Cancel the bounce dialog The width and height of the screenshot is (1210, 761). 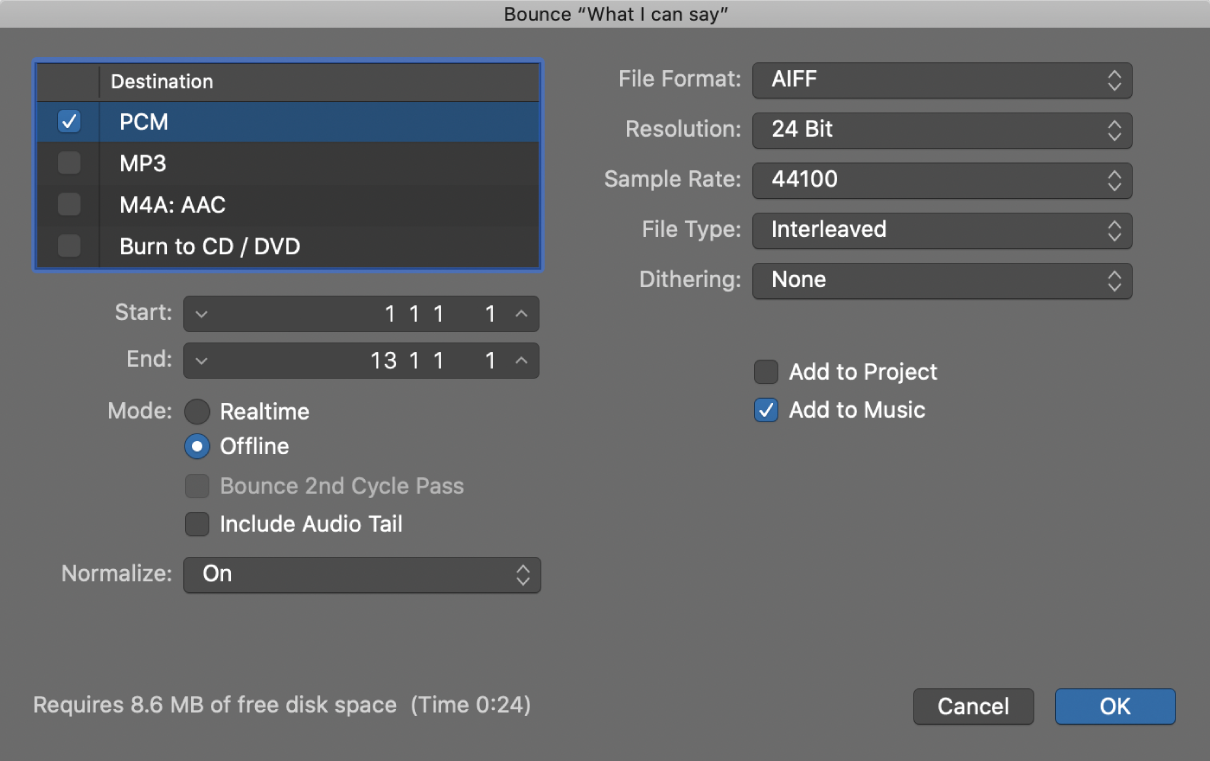[x=972, y=706]
